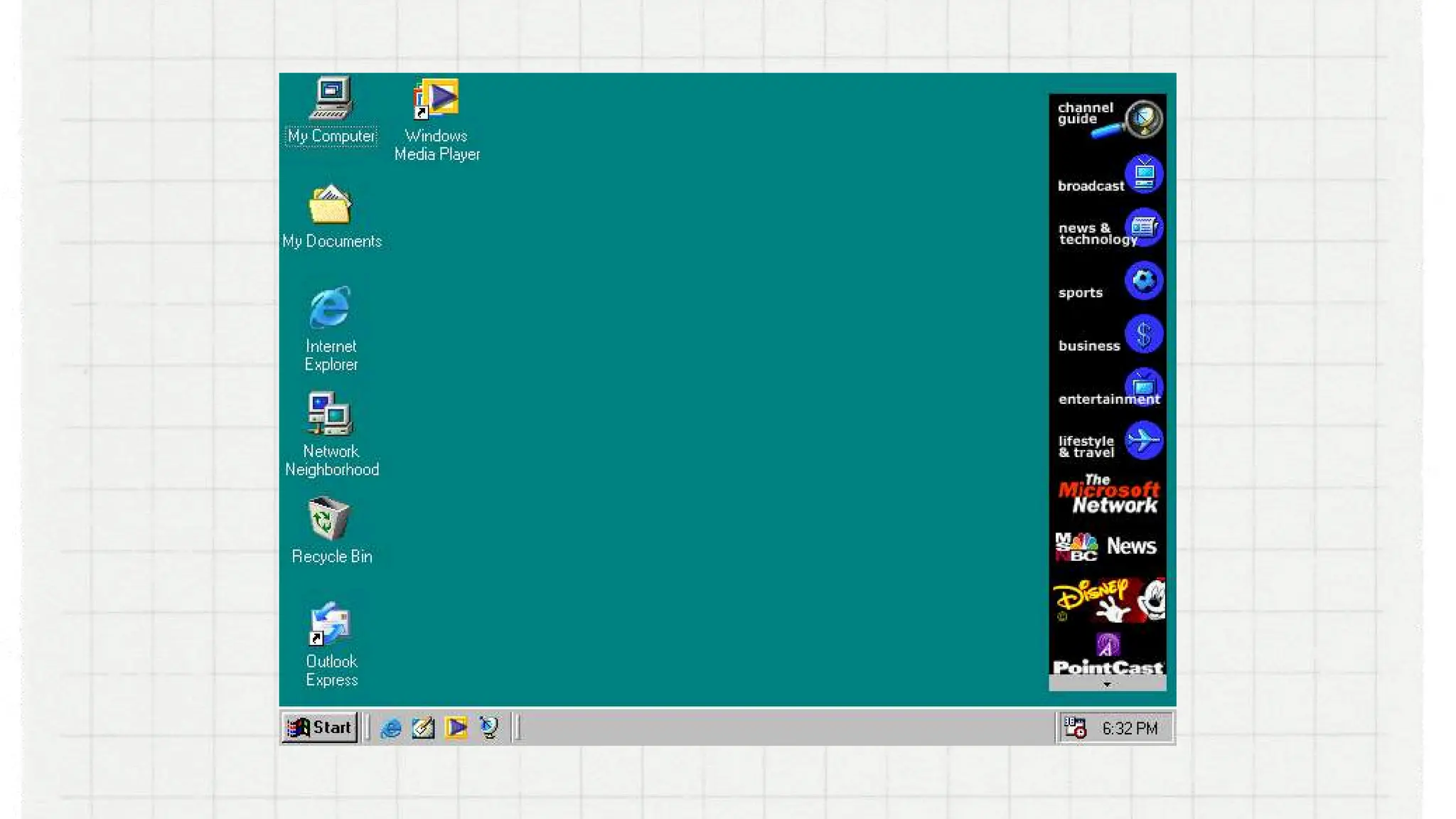Select the My Computer desktop icon
The image size is (1456, 819).
(x=331, y=99)
